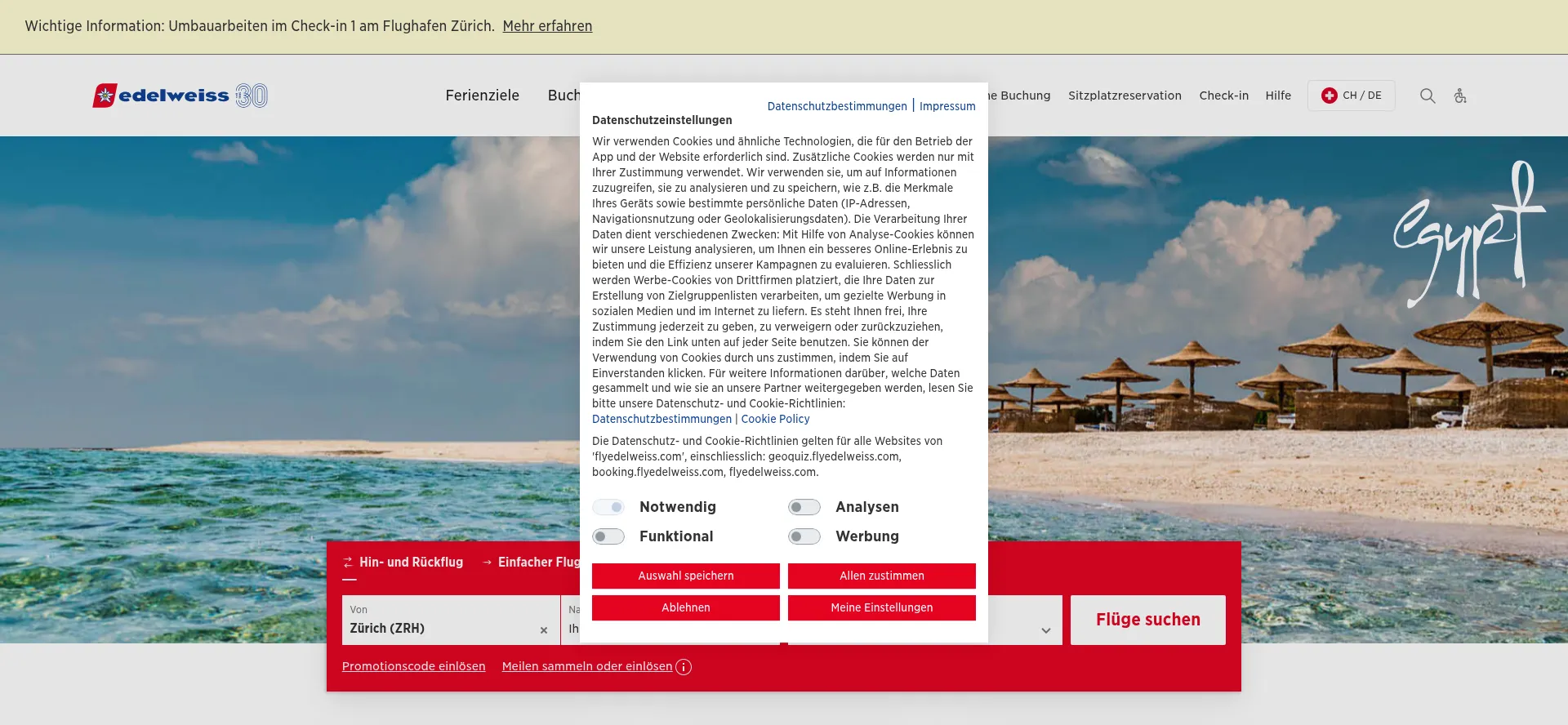Click the Edelweiss logo
The height and width of the screenshot is (725, 1568).
(180, 96)
